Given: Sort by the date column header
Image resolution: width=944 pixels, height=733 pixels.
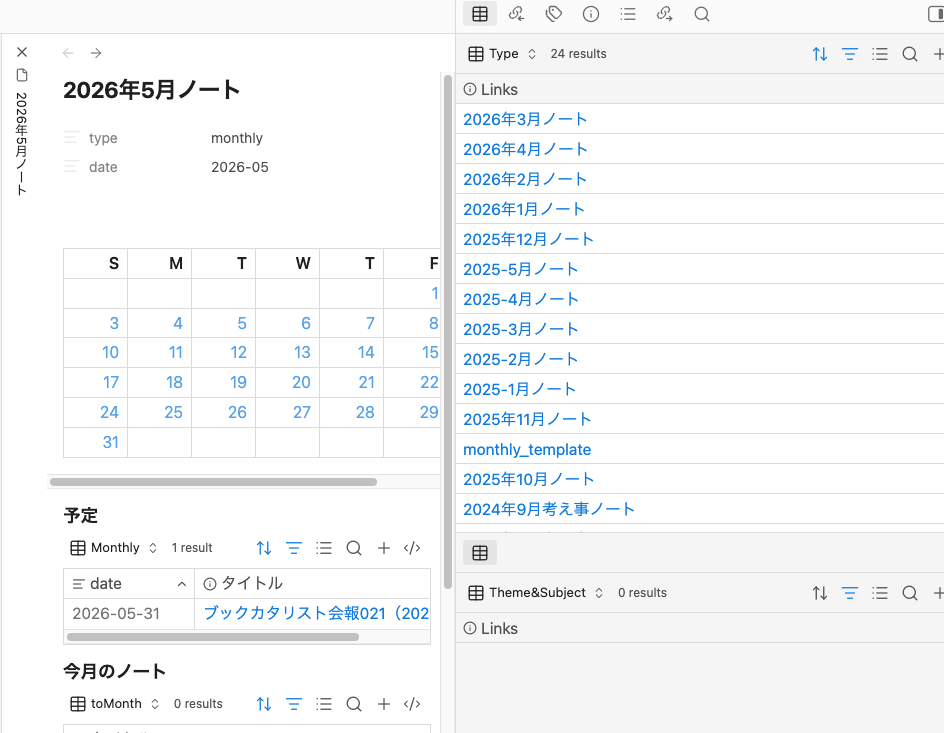Looking at the screenshot, I should pyautogui.click(x=129, y=584).
